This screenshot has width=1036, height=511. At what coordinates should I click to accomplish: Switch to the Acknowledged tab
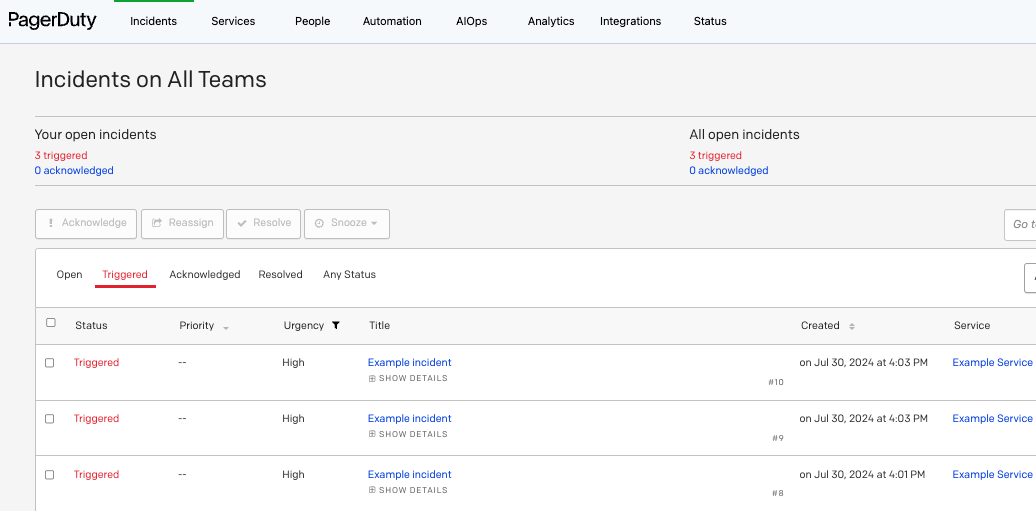click(x=205, y=274)
